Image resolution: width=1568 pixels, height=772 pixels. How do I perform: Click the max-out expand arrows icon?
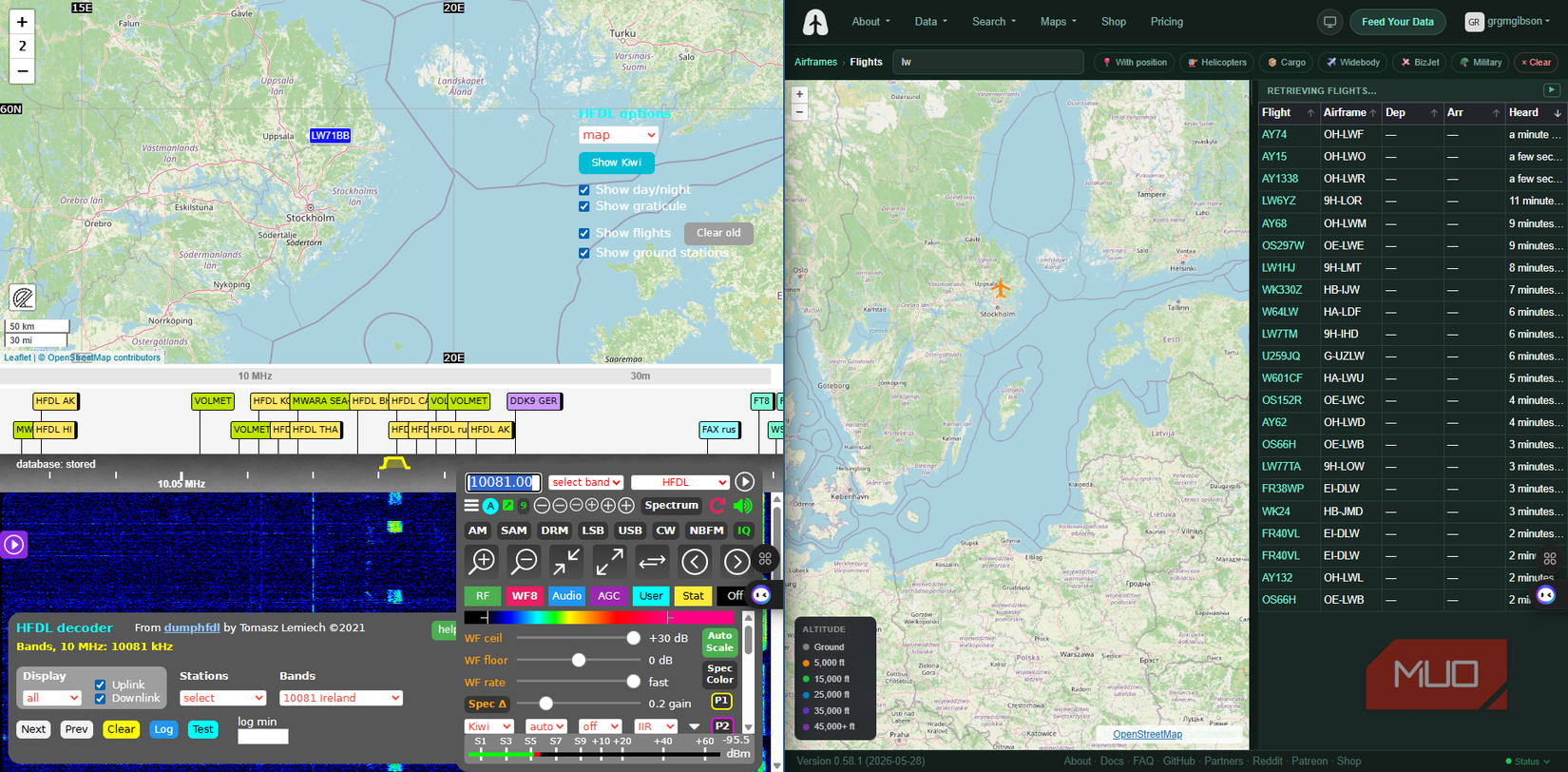609,561
